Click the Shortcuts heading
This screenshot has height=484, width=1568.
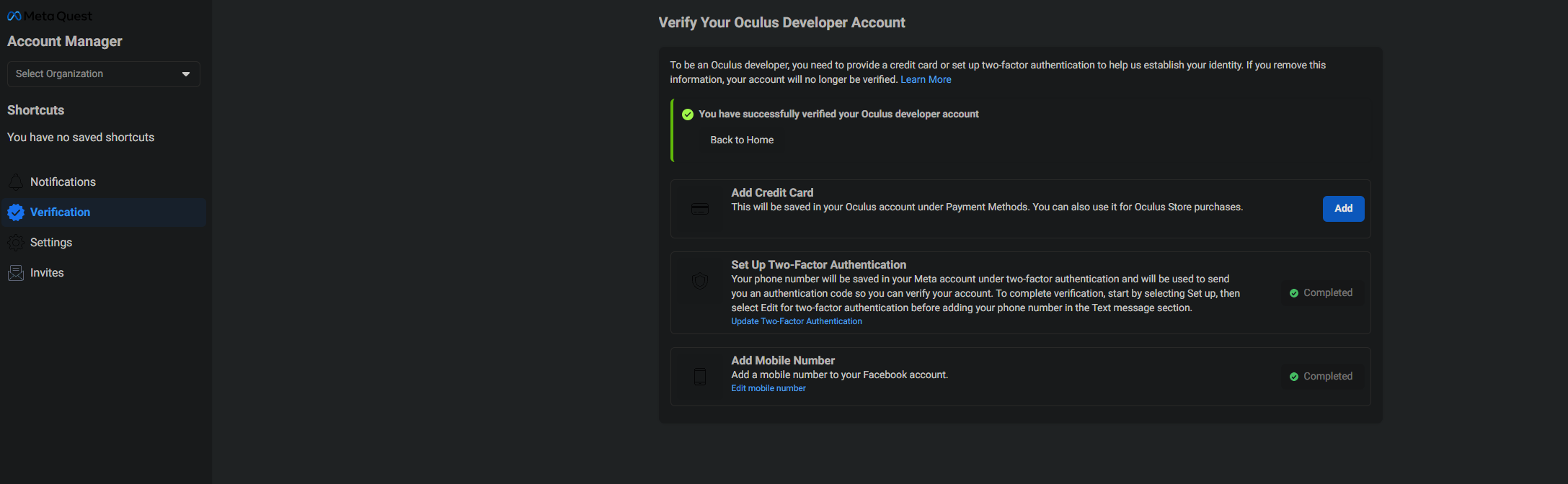pos(35,110)
